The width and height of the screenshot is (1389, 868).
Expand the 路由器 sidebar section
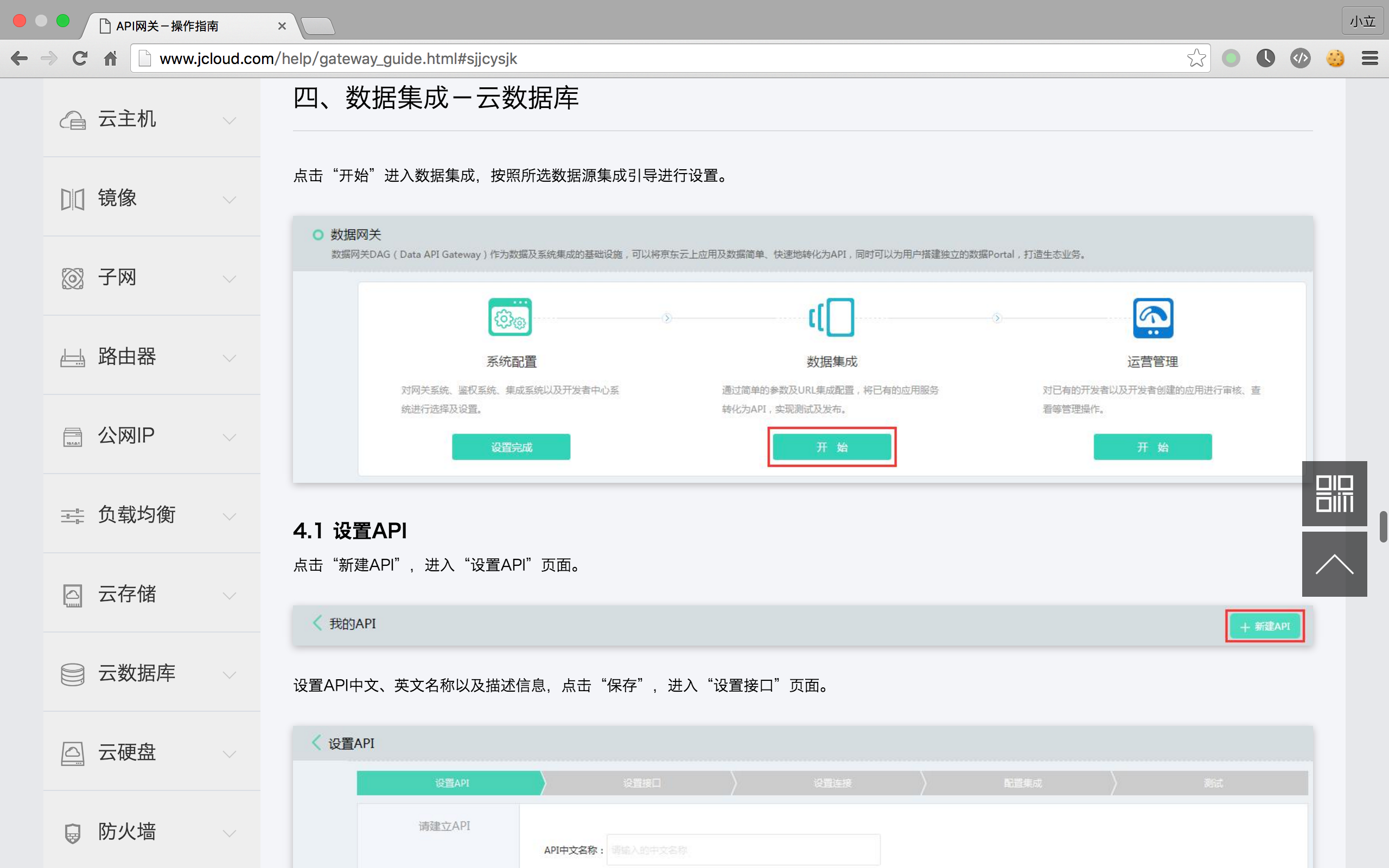pos(230,358)
